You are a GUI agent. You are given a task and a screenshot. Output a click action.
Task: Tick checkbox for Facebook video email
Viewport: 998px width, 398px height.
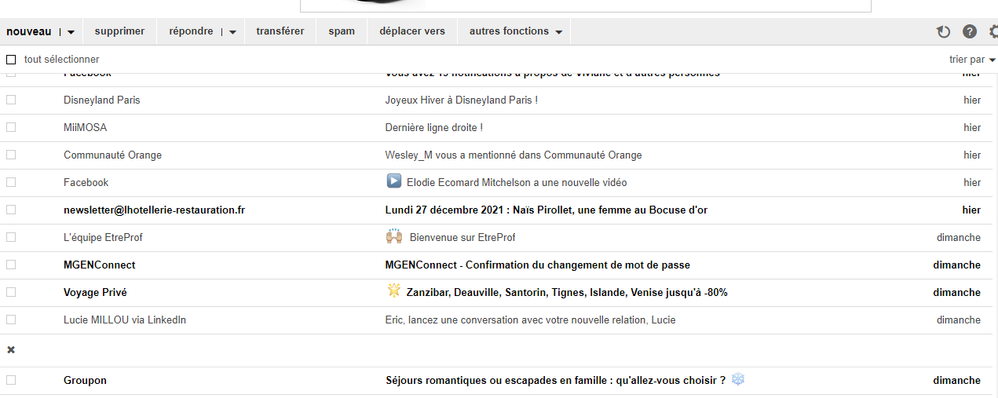coord(11,182)
